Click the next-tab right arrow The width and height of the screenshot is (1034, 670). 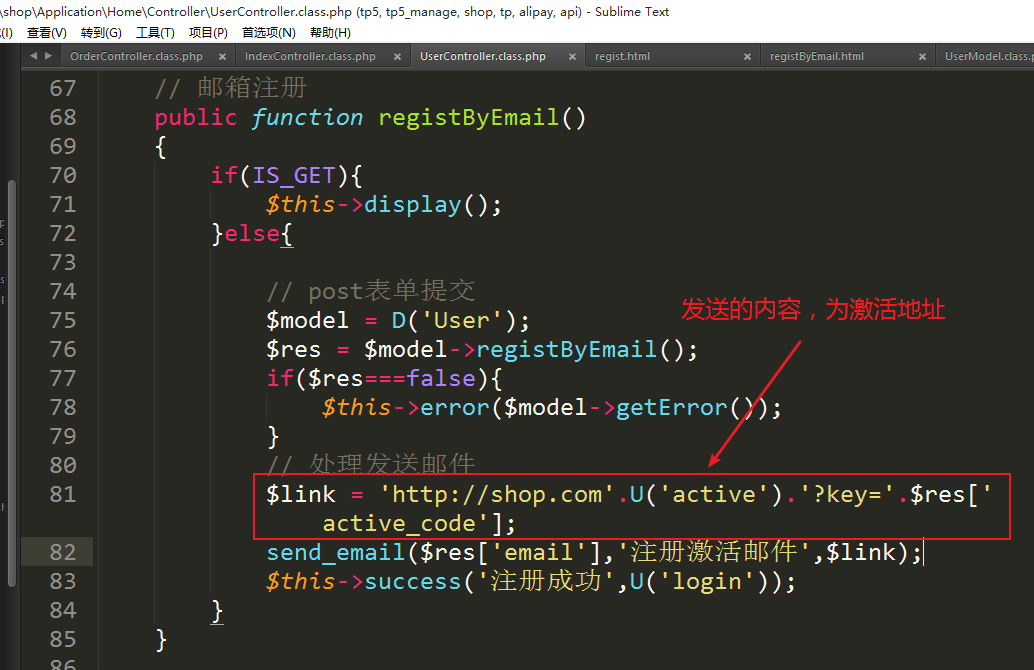click(x=47, y=56)
